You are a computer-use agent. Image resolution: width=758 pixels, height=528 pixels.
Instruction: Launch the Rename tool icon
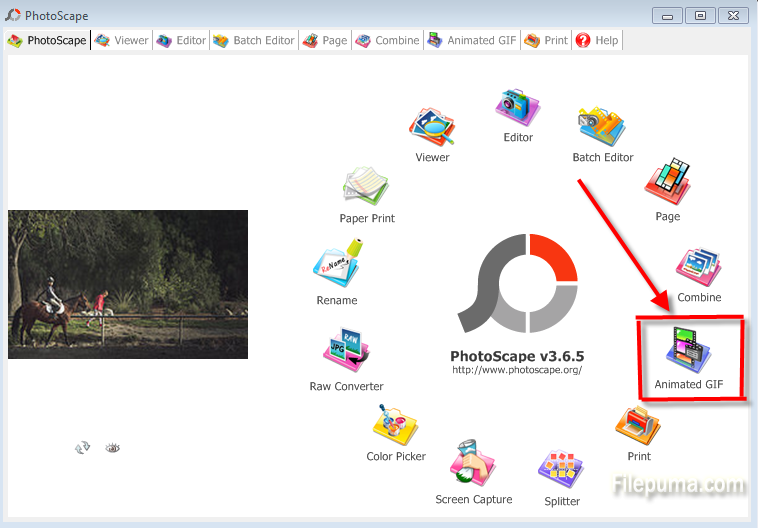335,266
